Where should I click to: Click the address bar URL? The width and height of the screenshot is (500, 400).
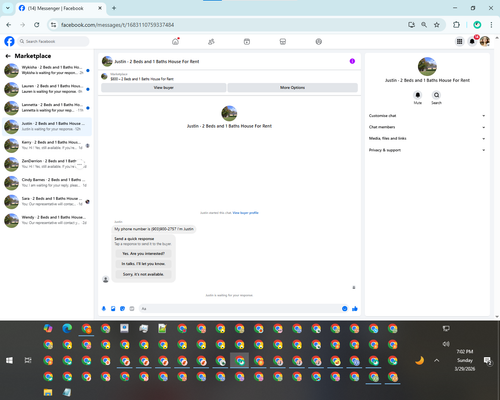pos(117,25)
